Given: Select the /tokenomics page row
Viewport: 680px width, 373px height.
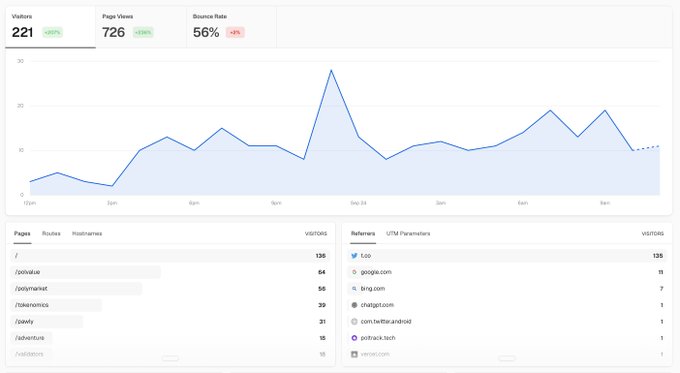Looking at the screenshot, I should 170,305.
